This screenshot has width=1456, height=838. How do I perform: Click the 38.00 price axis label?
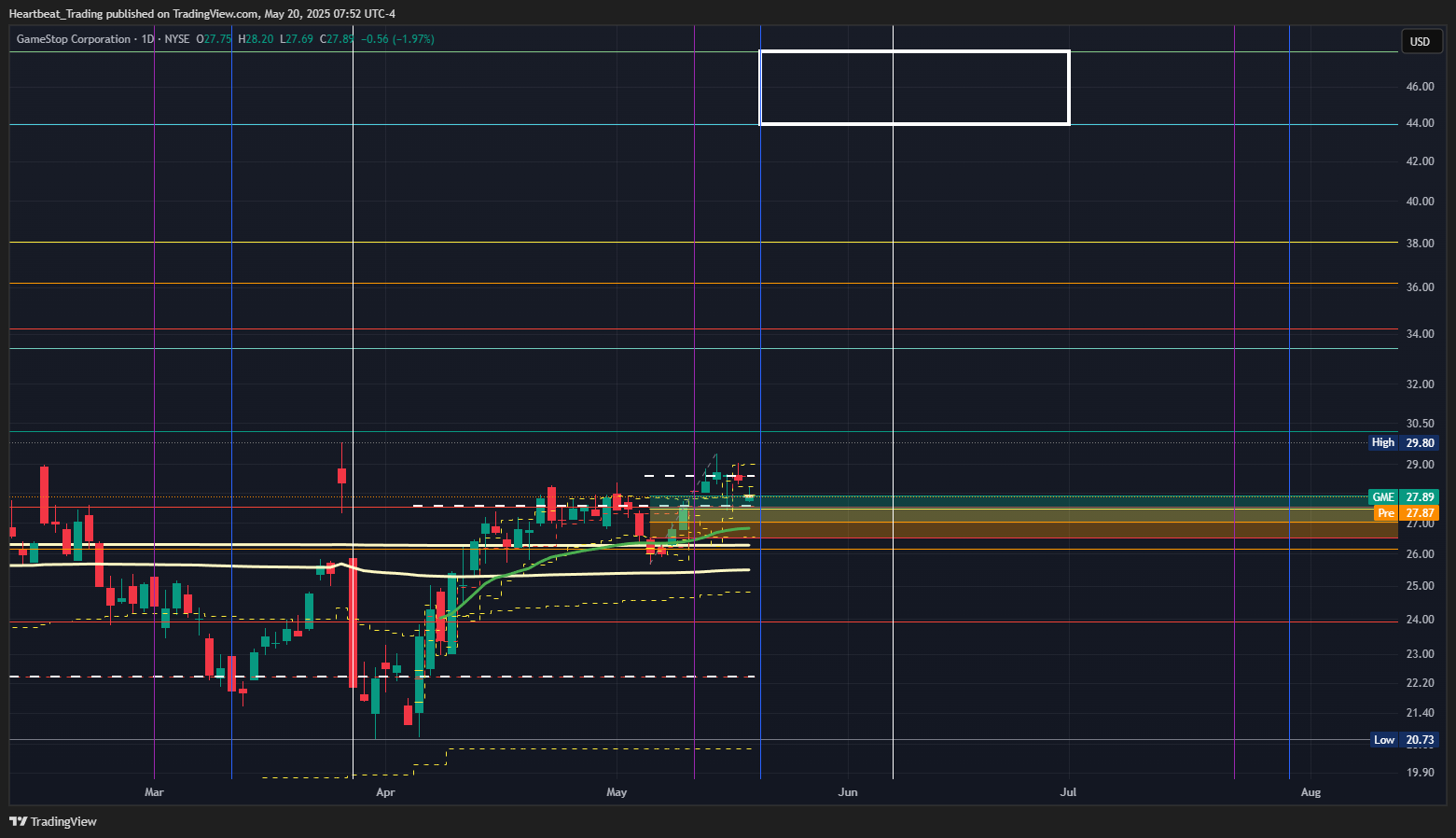point(1420,244)
